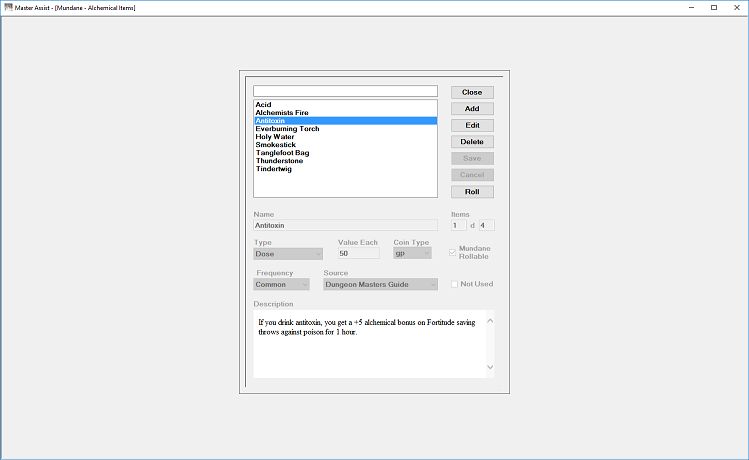Close the Master Assist window

[x=737, y=8]
